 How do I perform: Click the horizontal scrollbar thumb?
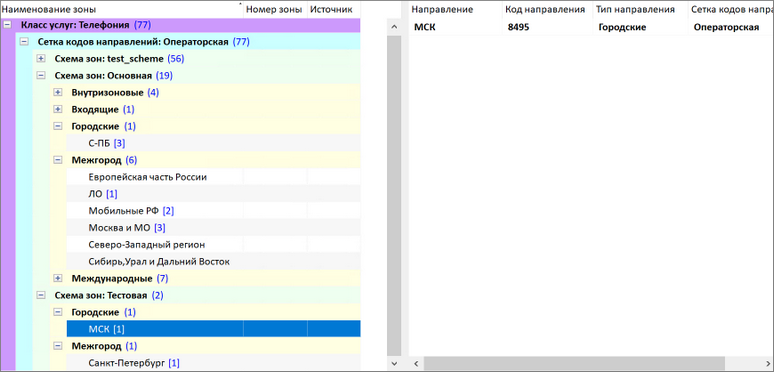point(574,364)
